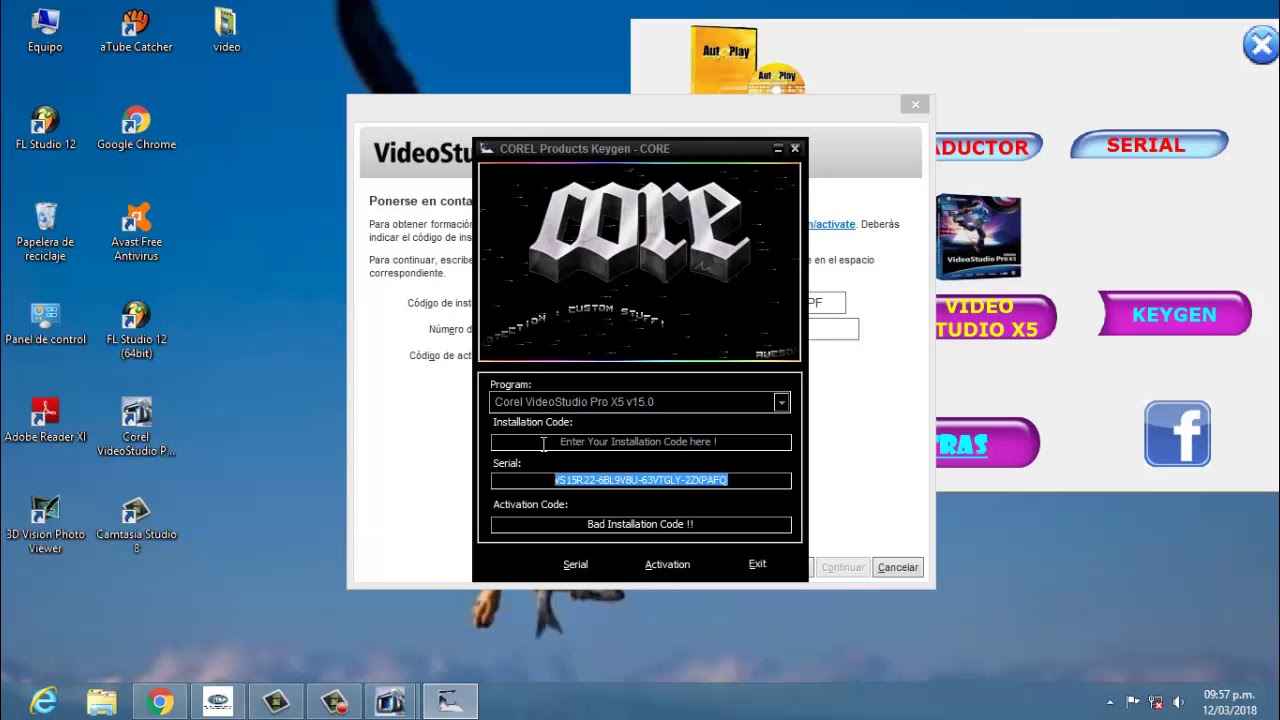
Task: Click the VideoStudio Pro X5 box thumbnail
Action: (978, 237)
